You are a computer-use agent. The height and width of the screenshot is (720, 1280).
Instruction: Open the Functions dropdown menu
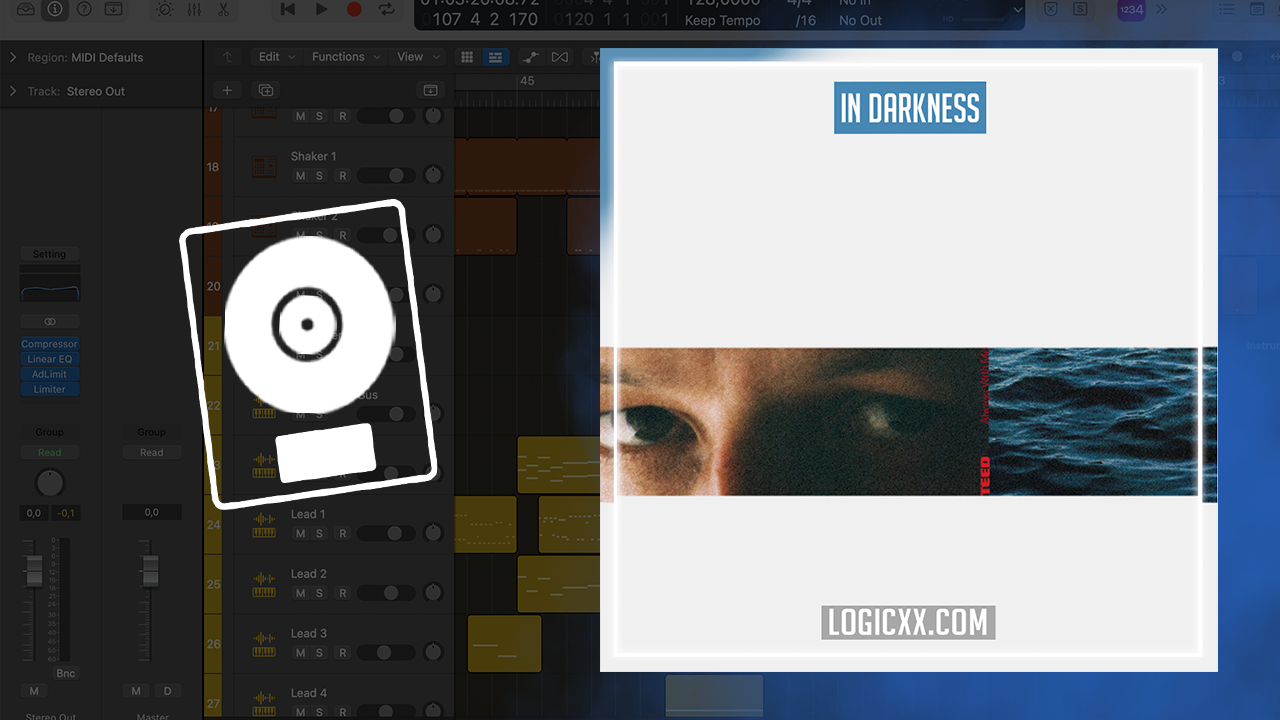point(345,57)
